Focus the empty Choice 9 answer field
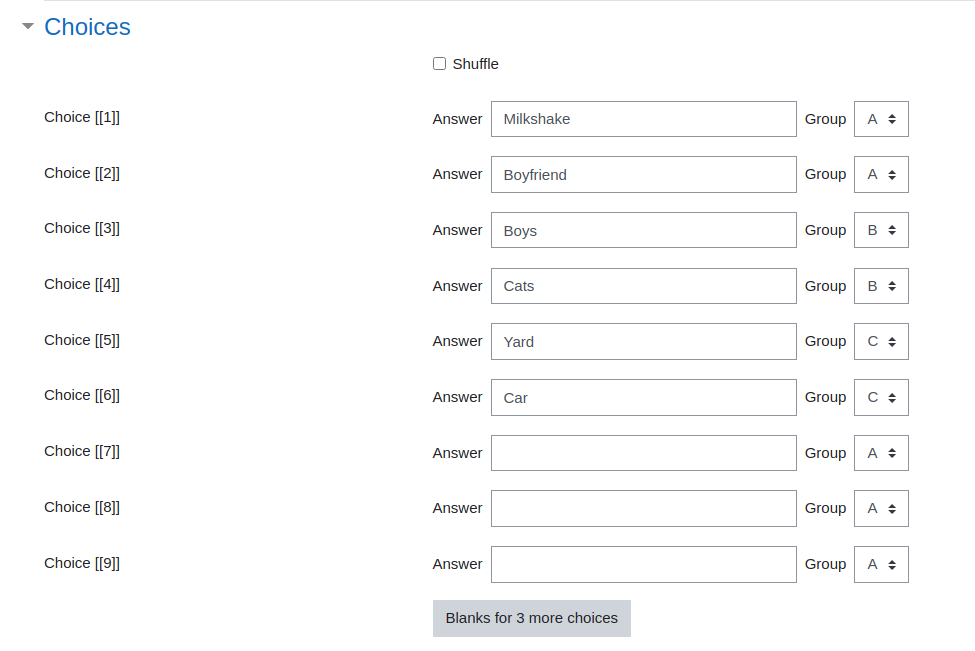Viewport: 975px width, 651px height. click(644, 565)
